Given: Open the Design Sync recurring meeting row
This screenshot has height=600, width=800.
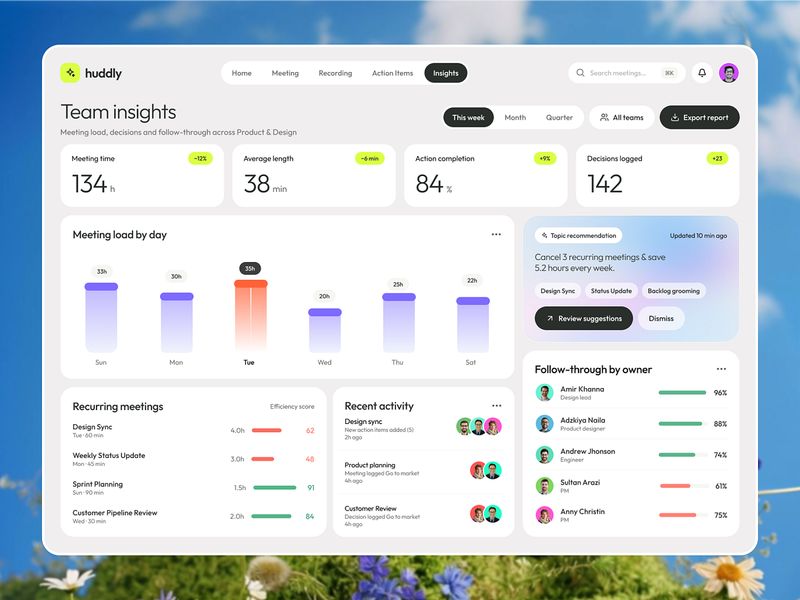Looking at the screenshot, I should pyautogui.click(x=193, y=431).
